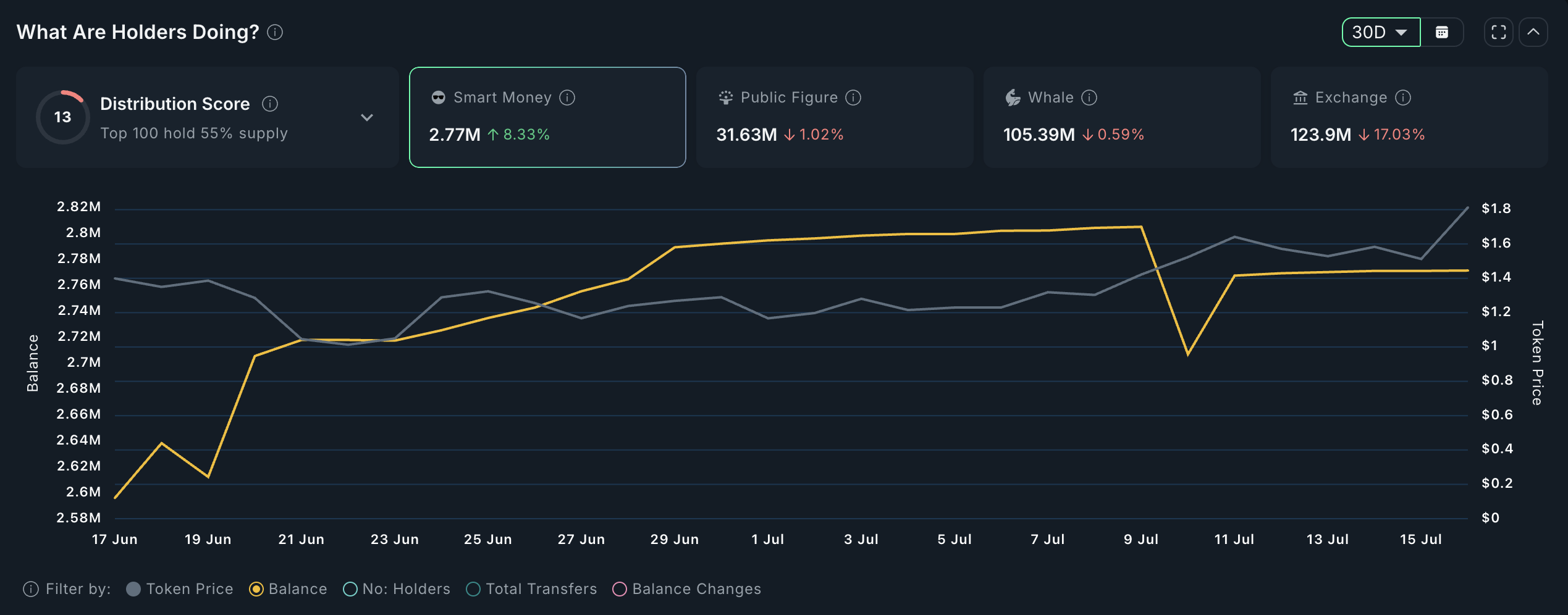1568x615 pixels.
Task: Click the Whale info icon
Action: click(x=1089, y=98)
